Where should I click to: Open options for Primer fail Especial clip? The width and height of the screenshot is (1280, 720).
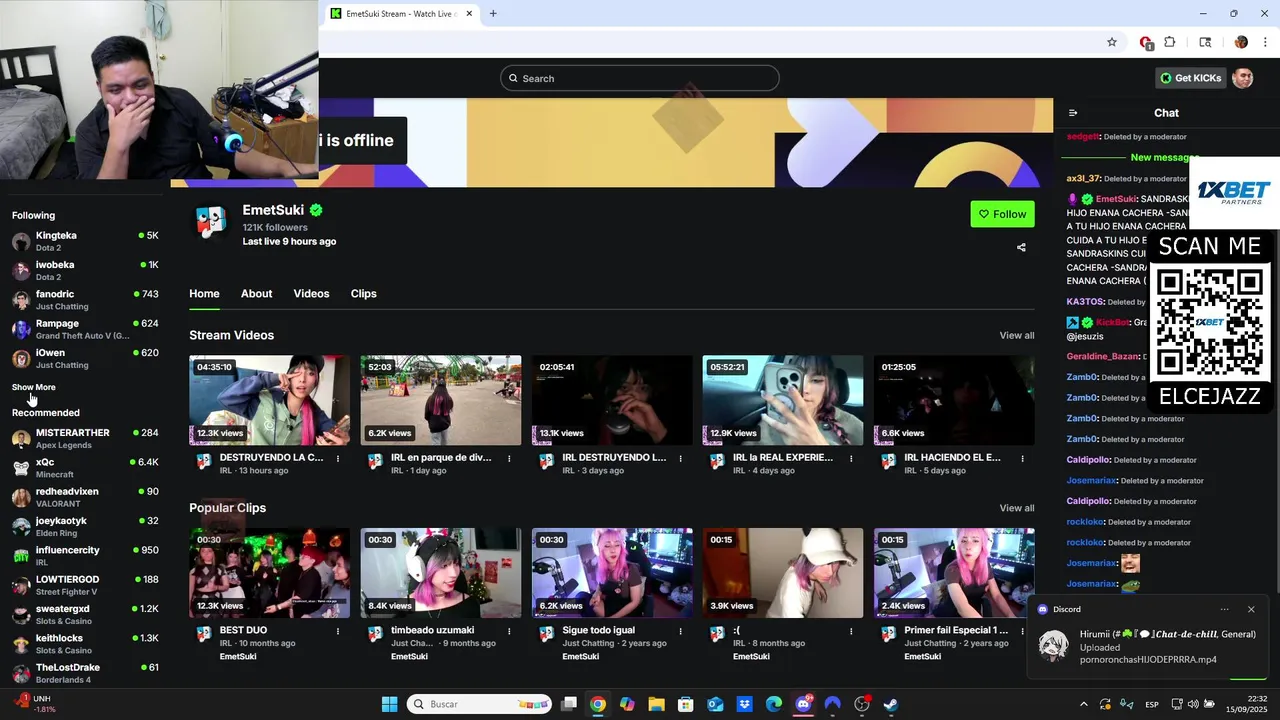coord(1022,631)
